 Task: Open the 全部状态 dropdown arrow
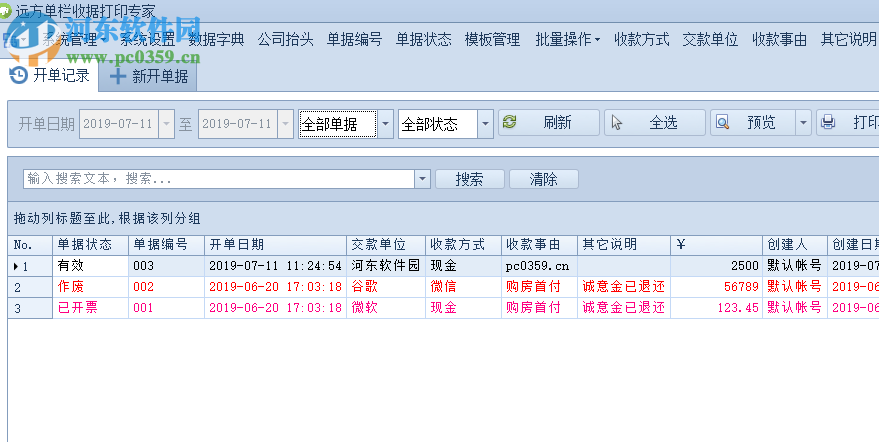485,124
